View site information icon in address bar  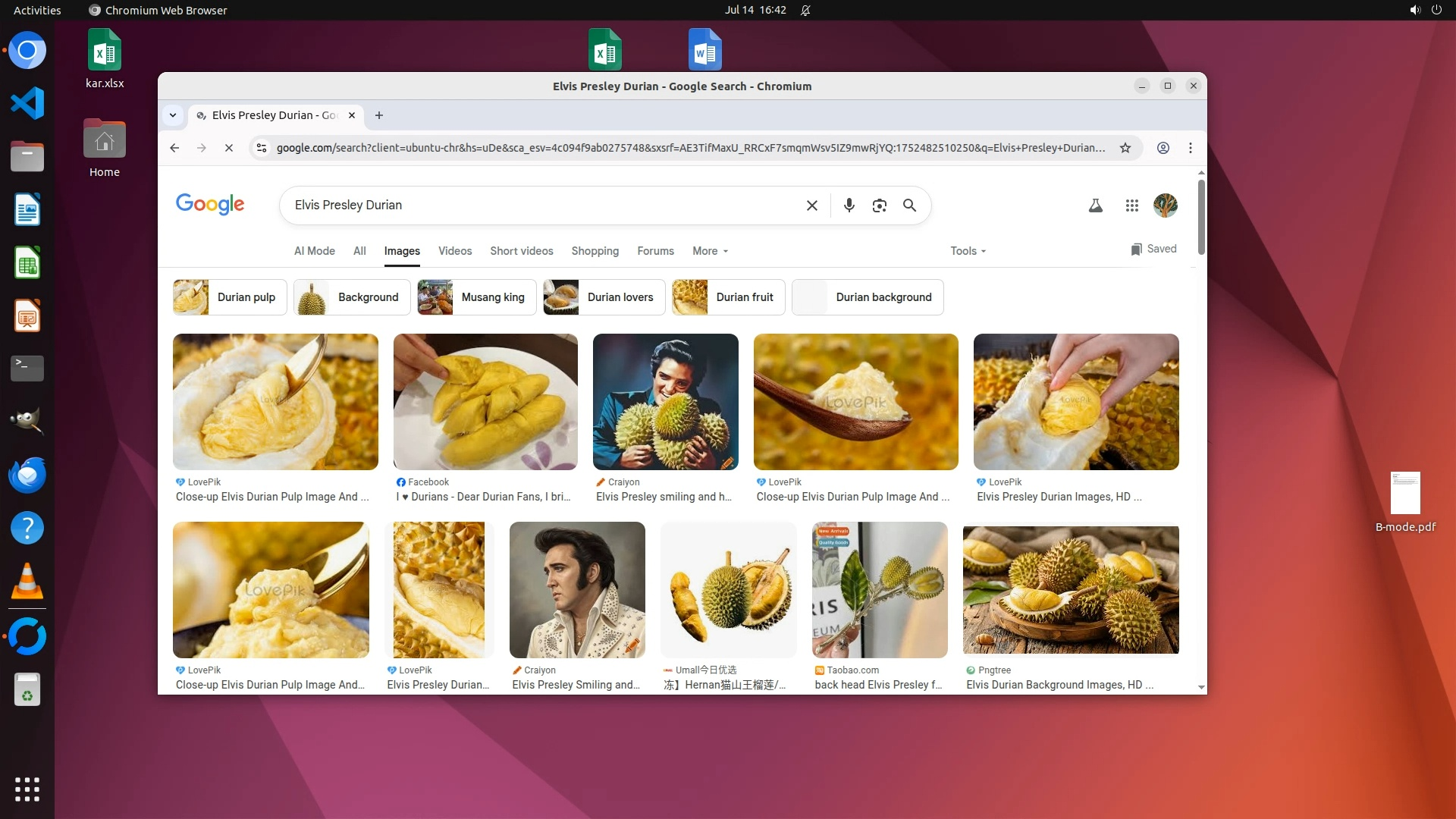262,148
